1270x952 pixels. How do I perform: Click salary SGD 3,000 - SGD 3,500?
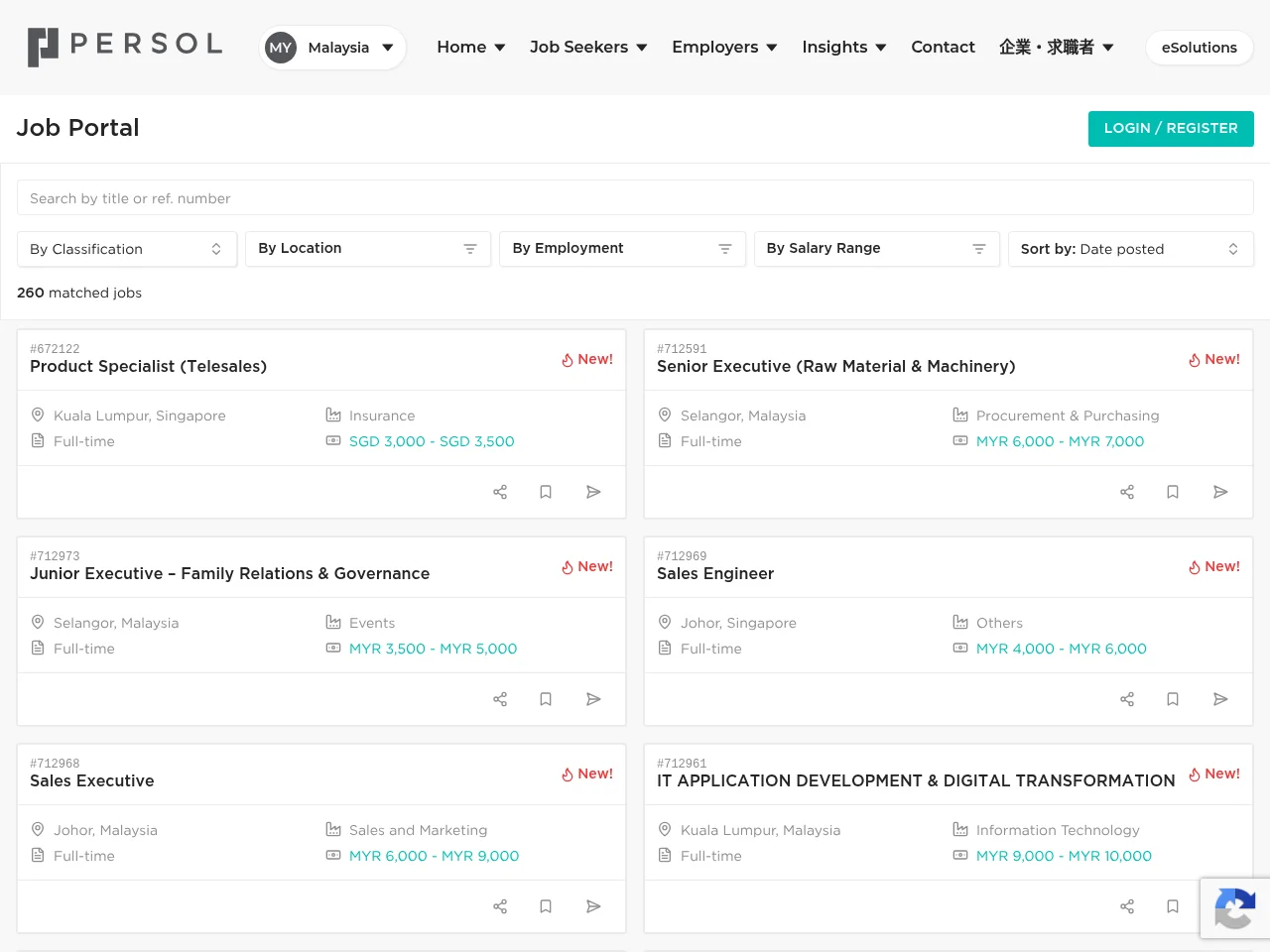[432, 441]
